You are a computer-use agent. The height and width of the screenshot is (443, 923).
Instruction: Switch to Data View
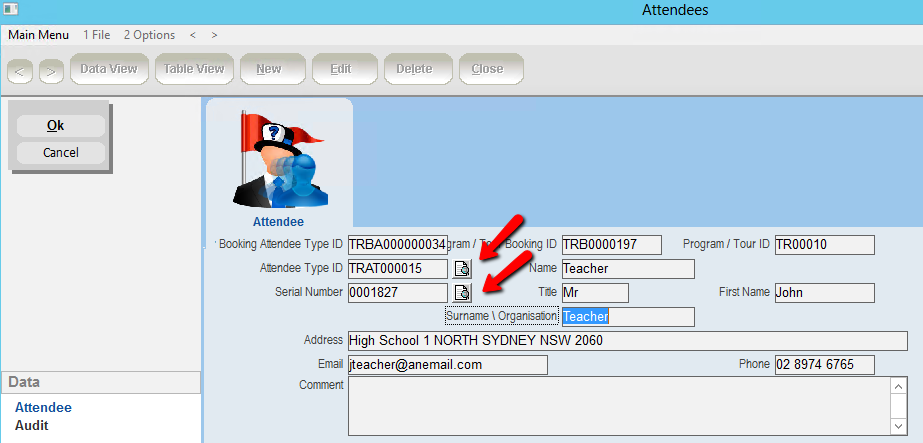click(109, 70)
